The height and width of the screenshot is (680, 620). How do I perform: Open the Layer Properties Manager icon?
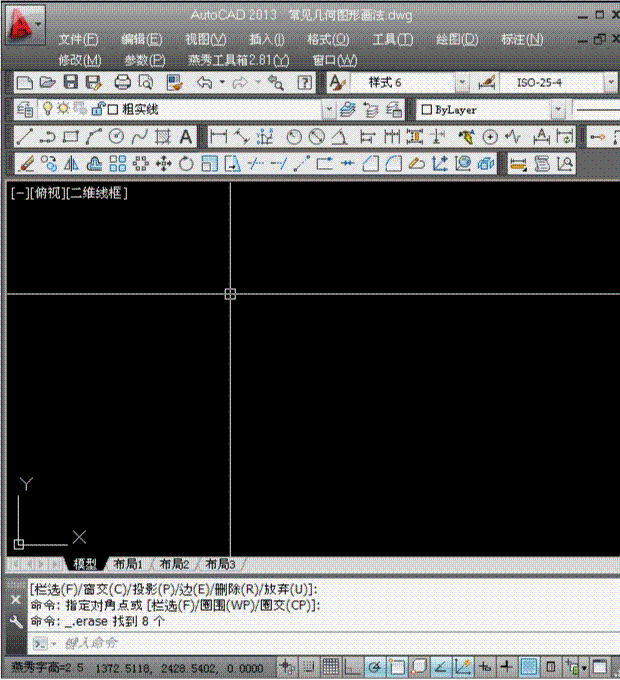pos(25,110)
